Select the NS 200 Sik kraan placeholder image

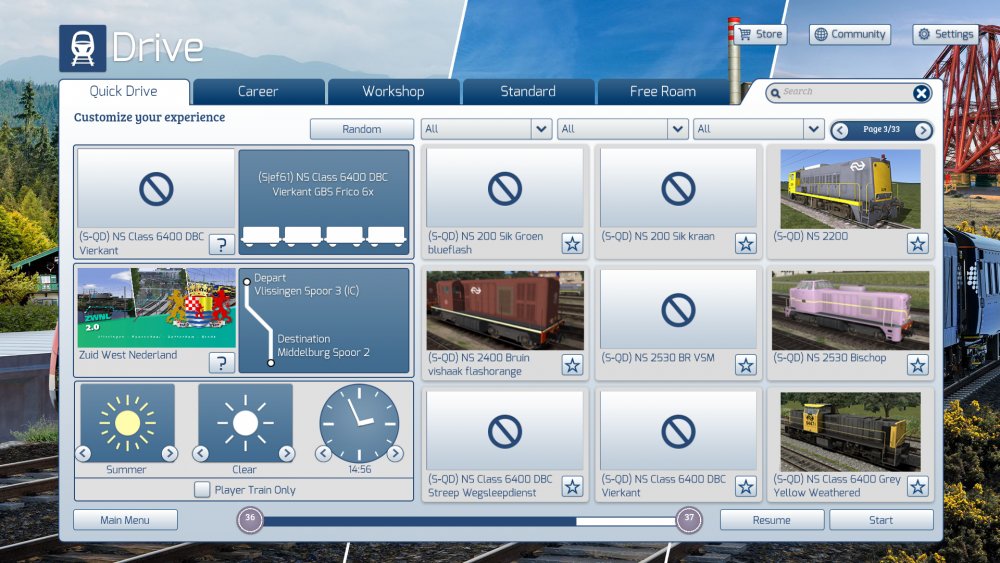click(x=679, y=189)
